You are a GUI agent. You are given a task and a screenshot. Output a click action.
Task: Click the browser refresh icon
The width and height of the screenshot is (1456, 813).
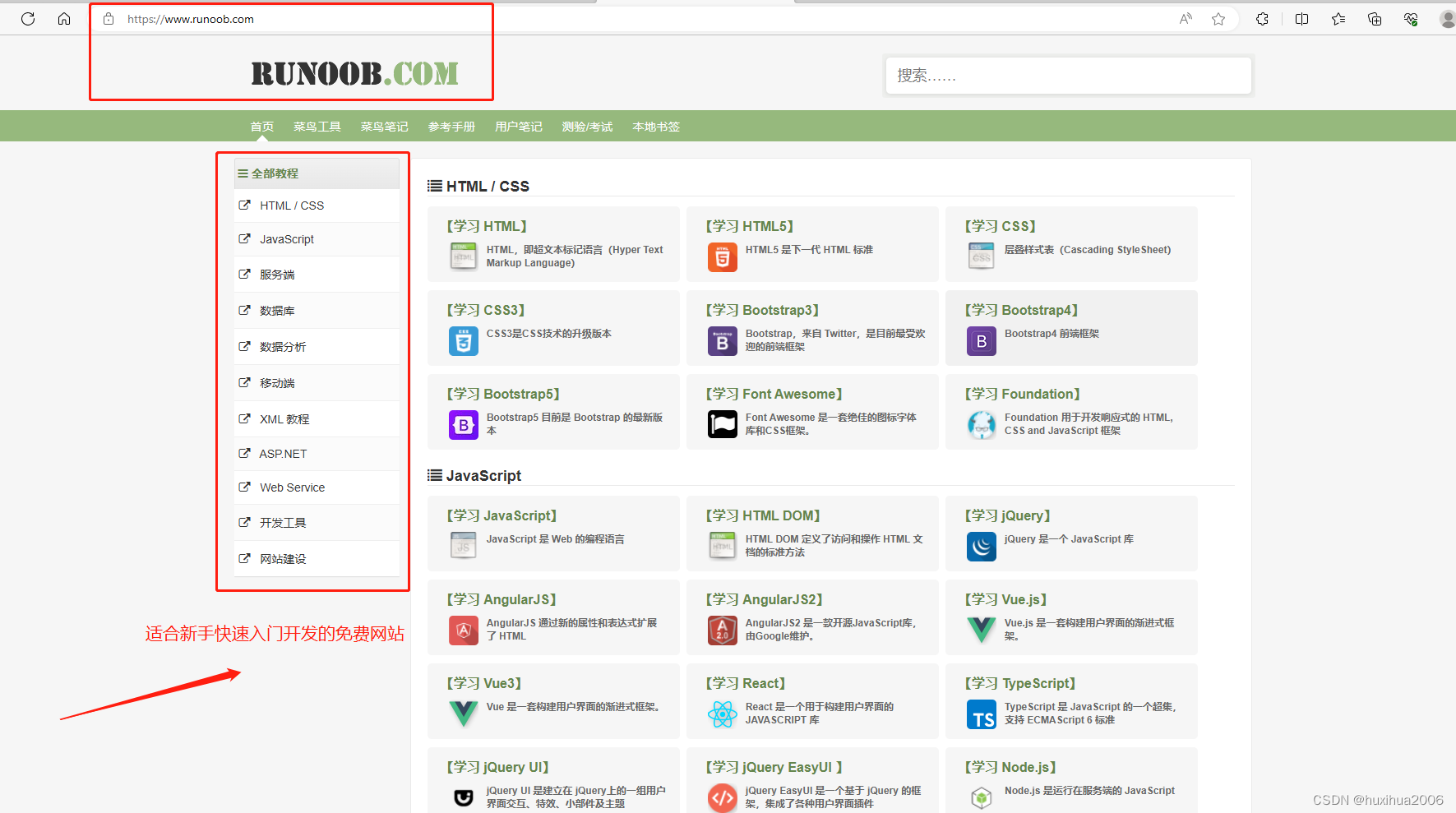pyautogui.click(x=28, y=19)
